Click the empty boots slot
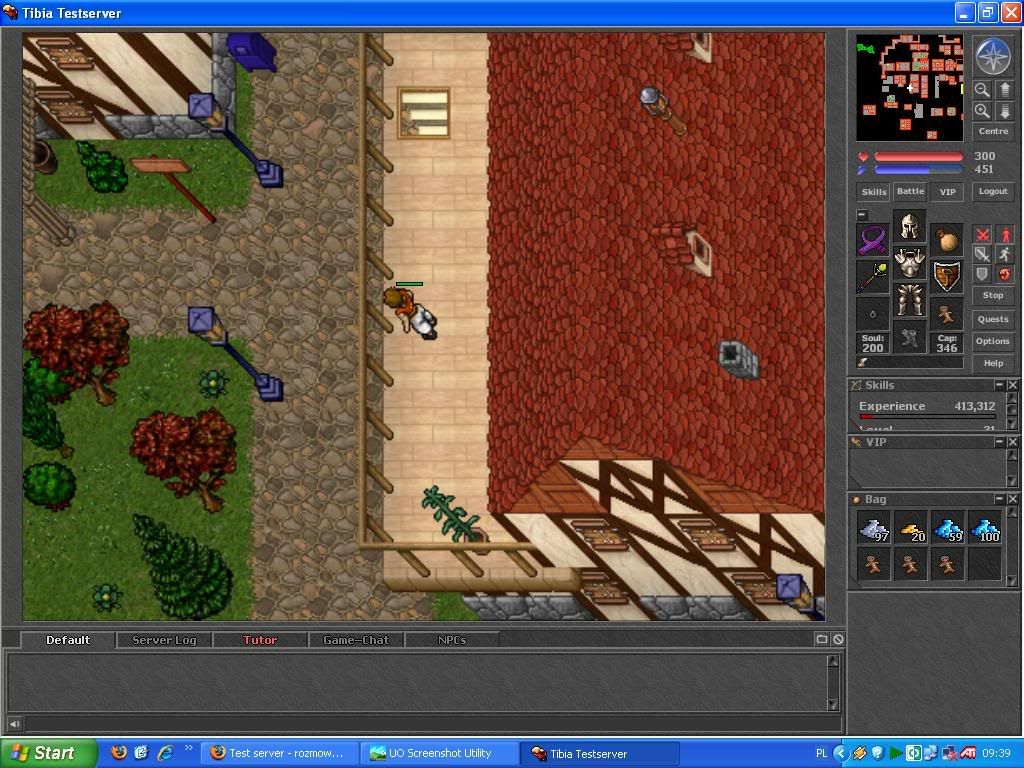1024x768 pixels. tap(909, 337)
